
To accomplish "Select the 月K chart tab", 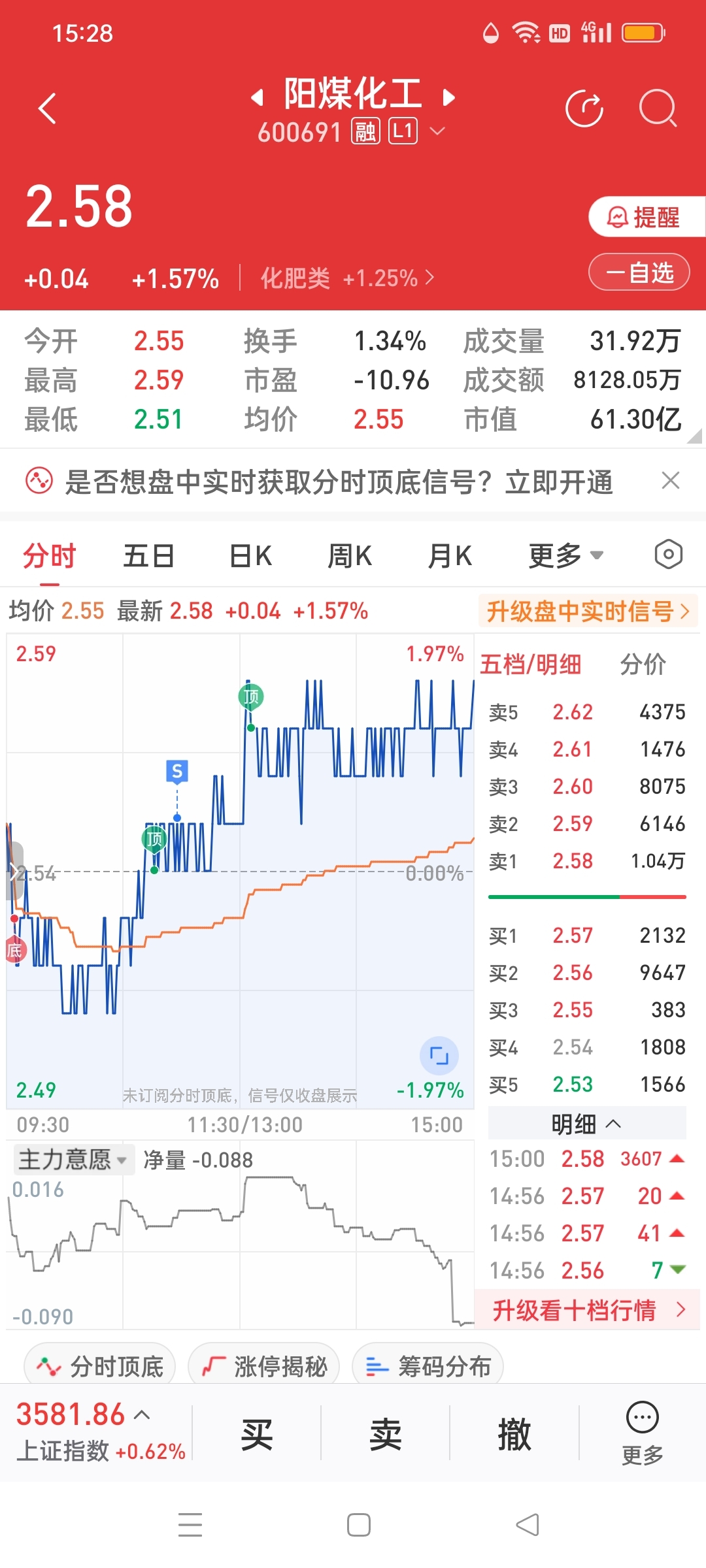I will 450,557.
